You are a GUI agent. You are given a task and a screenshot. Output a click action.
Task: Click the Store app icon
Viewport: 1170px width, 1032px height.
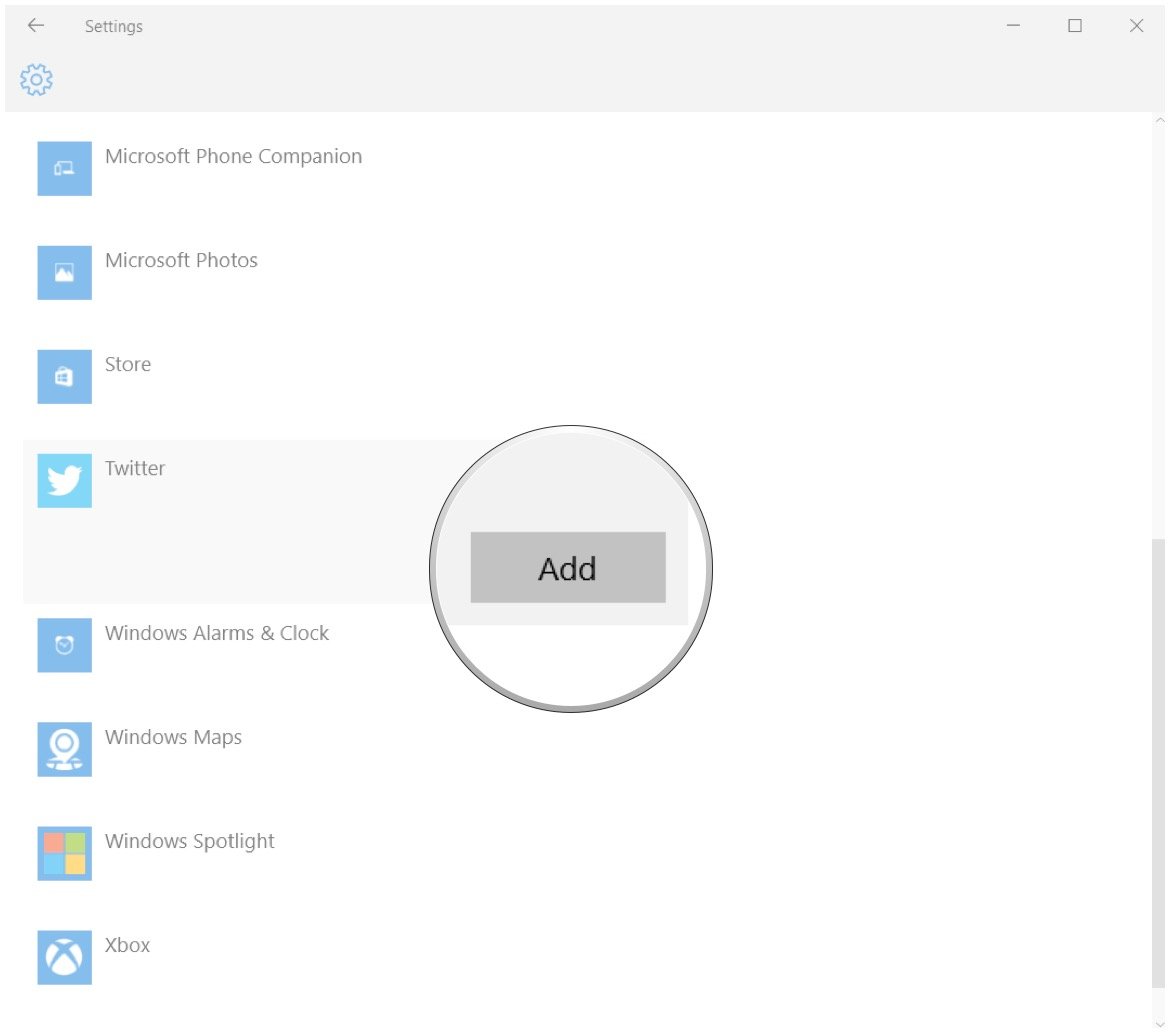point(64,377)
